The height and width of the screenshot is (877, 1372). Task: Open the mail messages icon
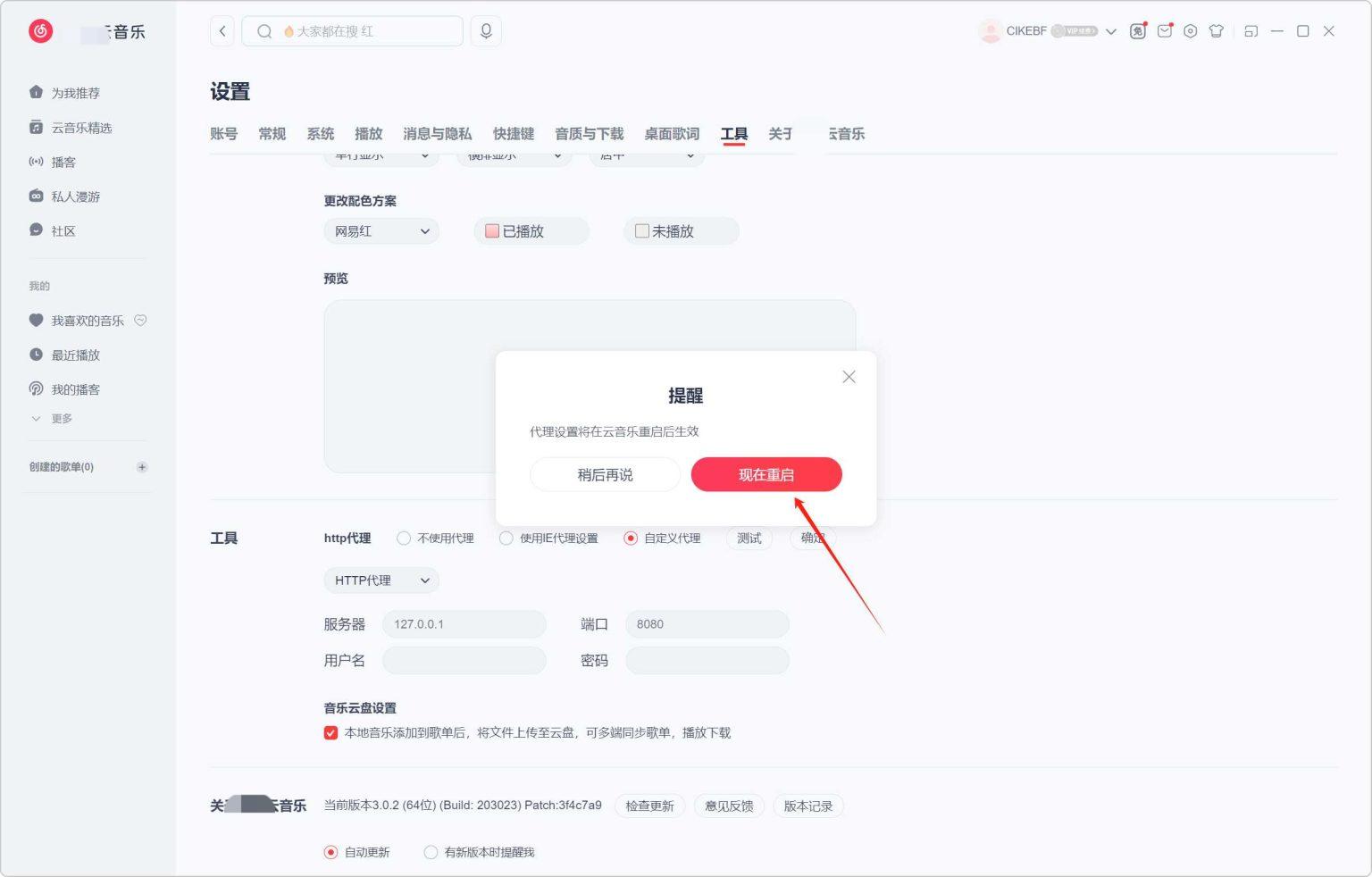(1164, 31)
